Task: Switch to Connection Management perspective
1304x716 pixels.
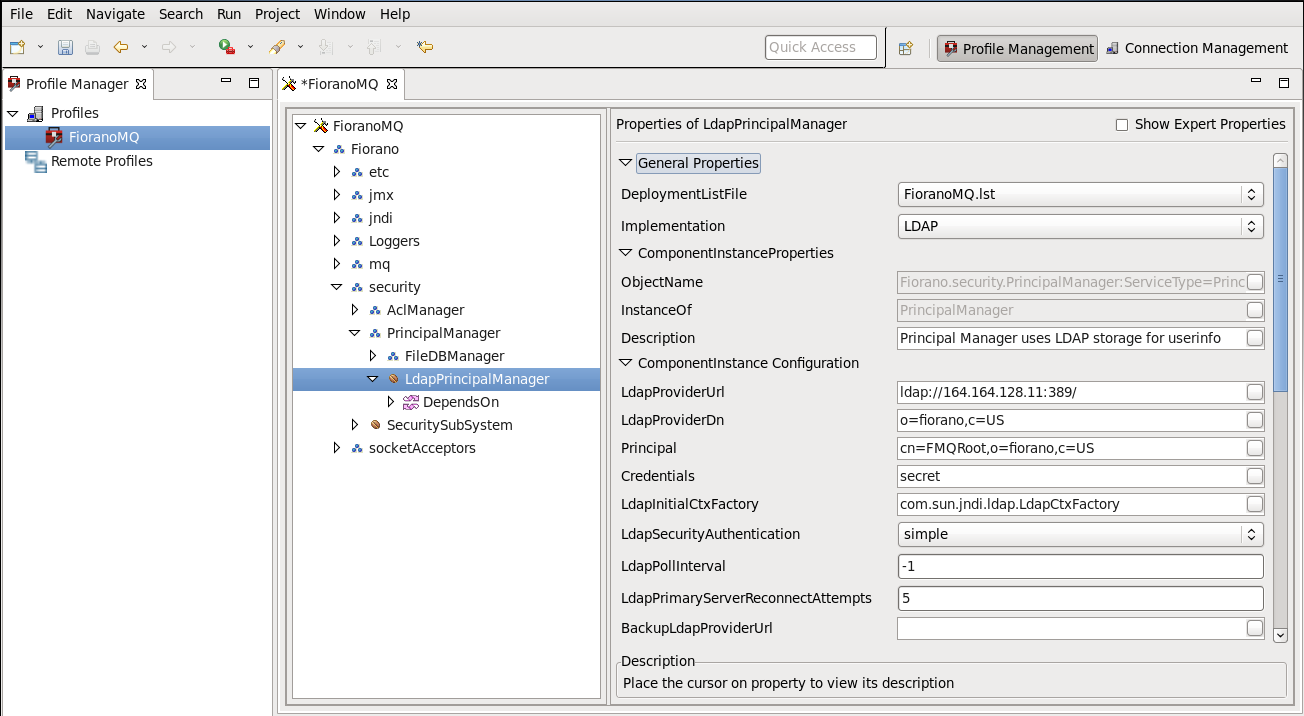Action: pyautogui.click(x=1197, y=48)
